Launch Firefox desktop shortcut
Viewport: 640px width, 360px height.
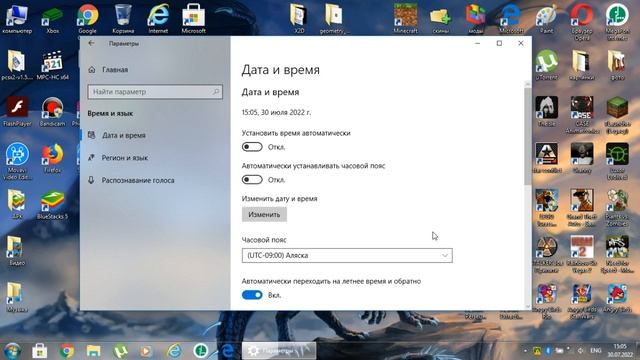(x=52, y=158)
